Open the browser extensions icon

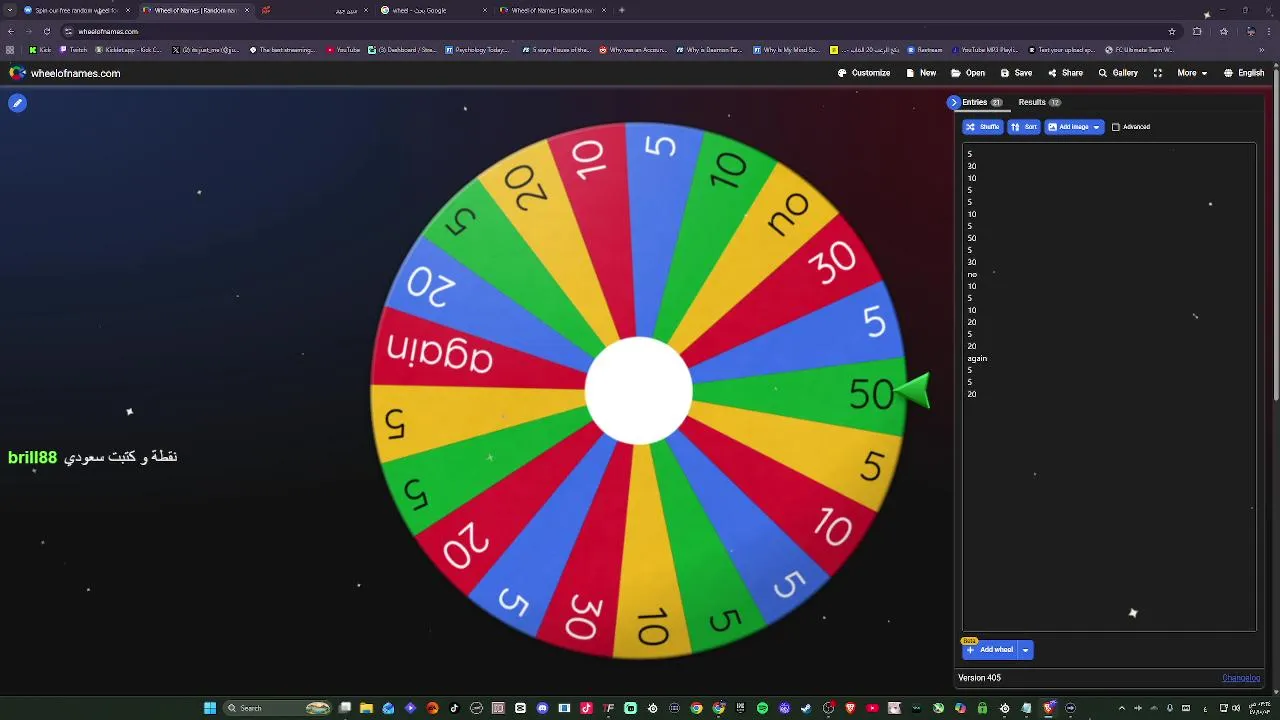[1197, 31]
